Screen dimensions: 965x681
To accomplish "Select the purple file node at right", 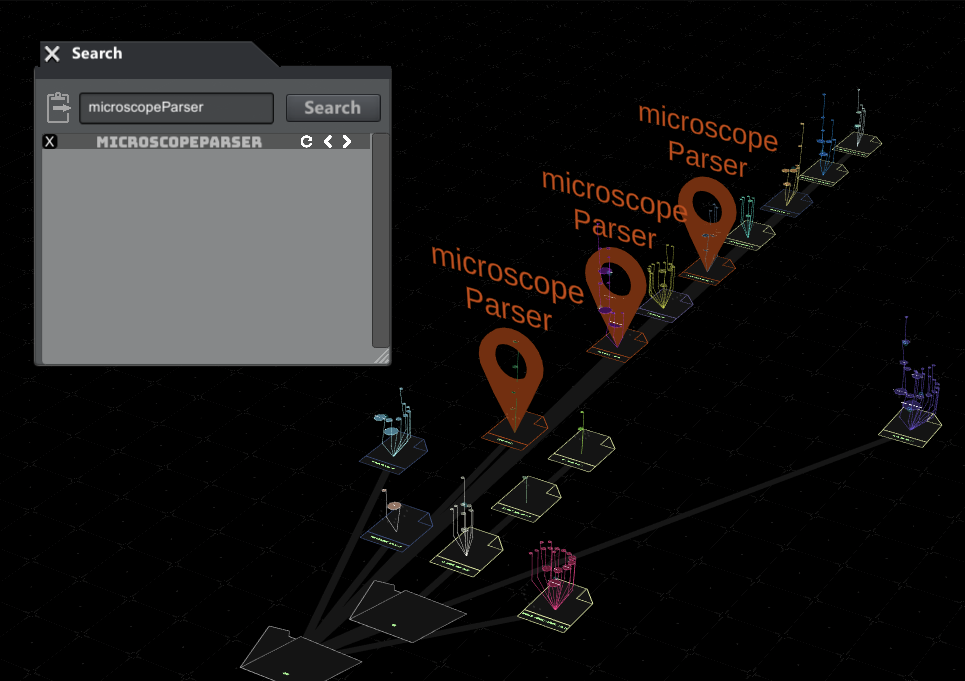I will (x=911, y=427).
